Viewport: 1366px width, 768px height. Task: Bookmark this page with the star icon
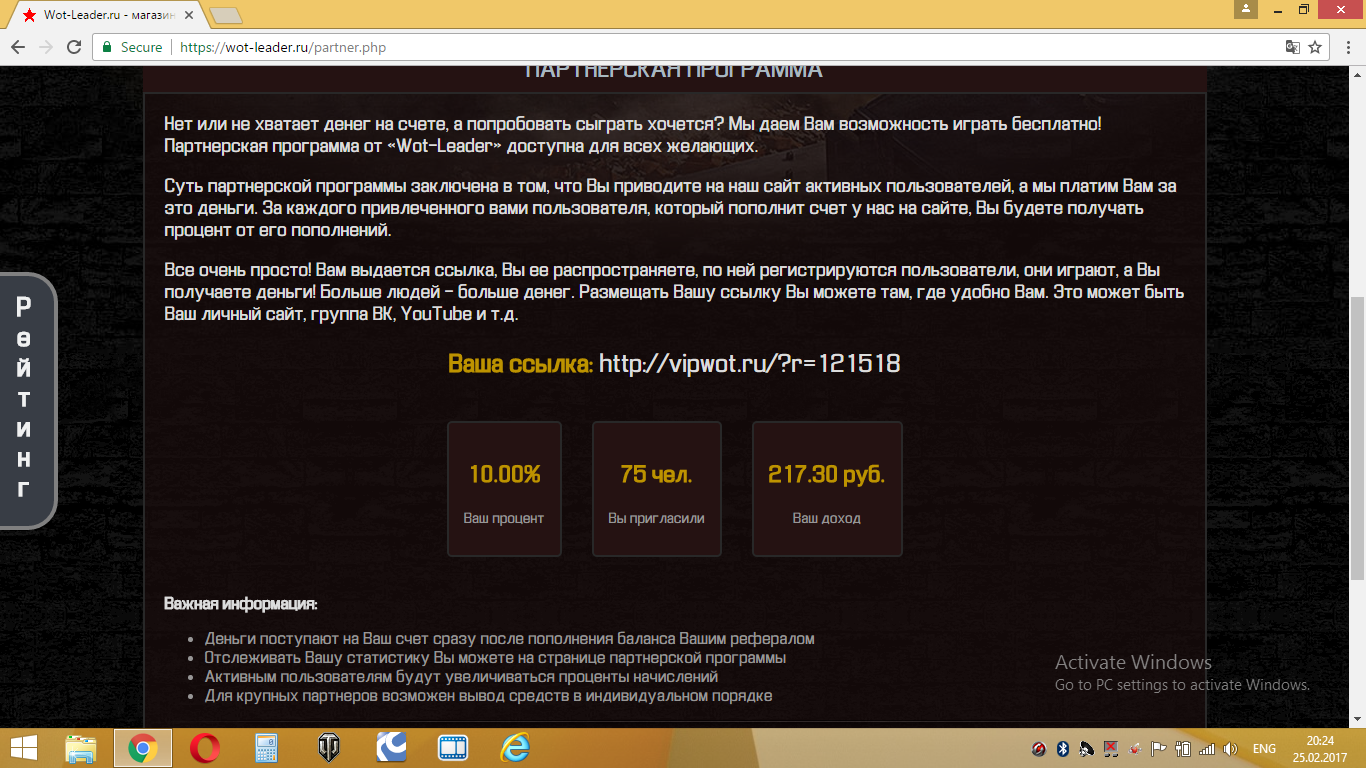pyautogui.click(x=1315, y=47)
